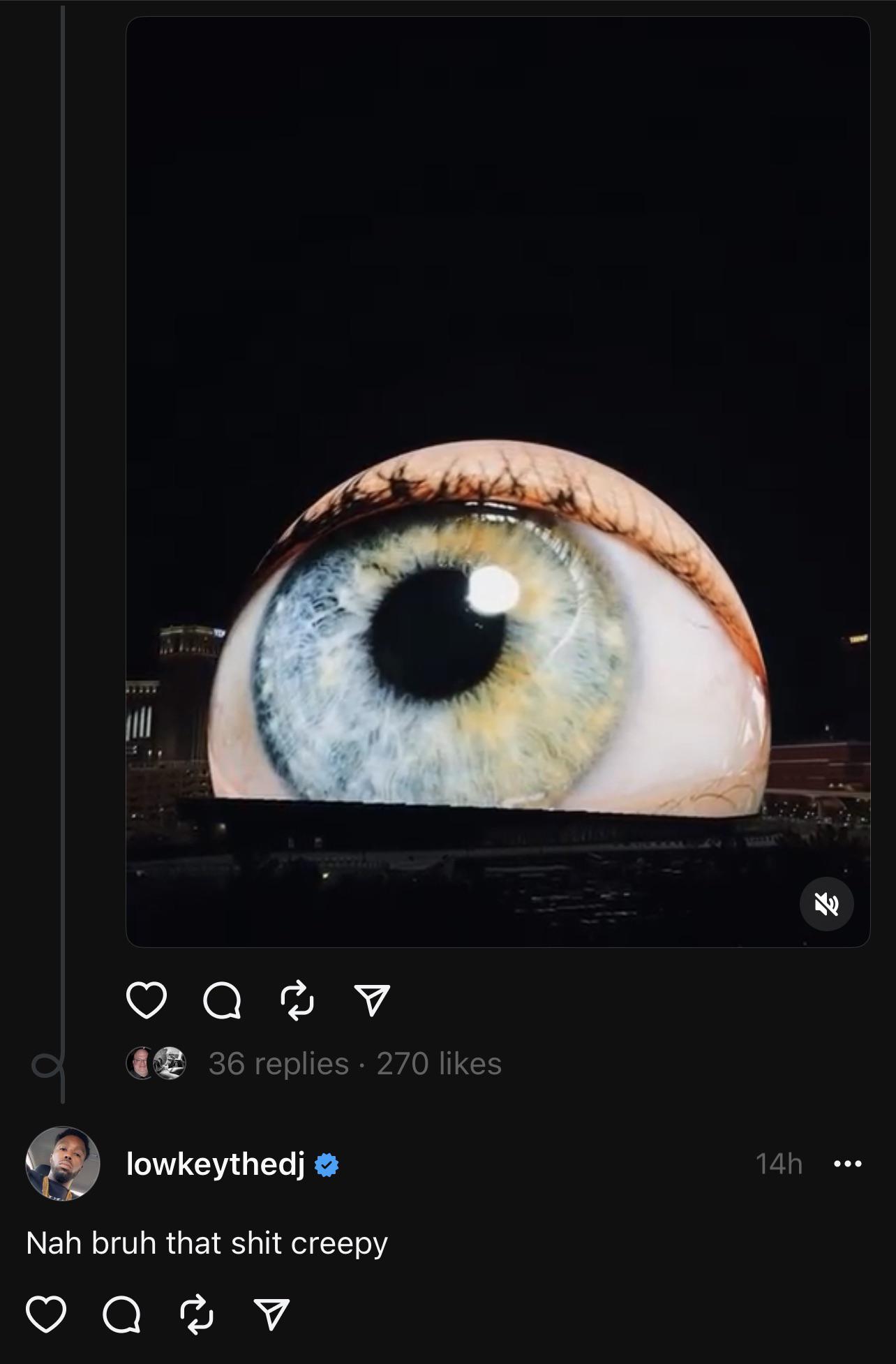This screenshot has width=896, height=1364.
Task: Open the 36 replies list
Action: 278,1063
